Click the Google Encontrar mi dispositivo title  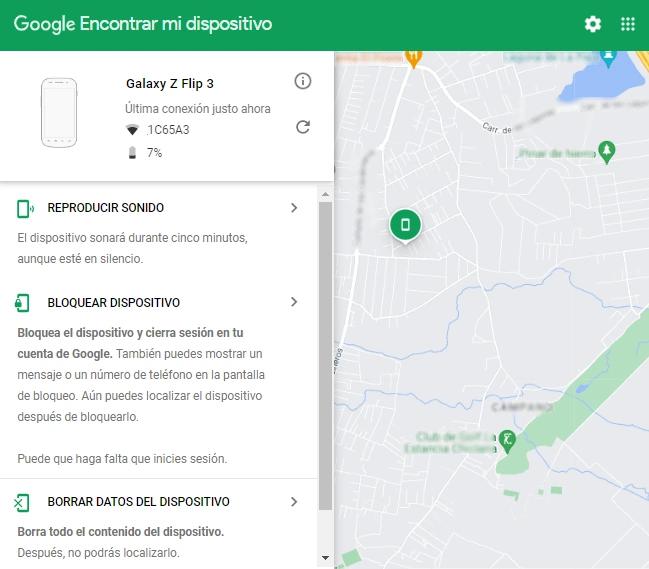[143, 24]
